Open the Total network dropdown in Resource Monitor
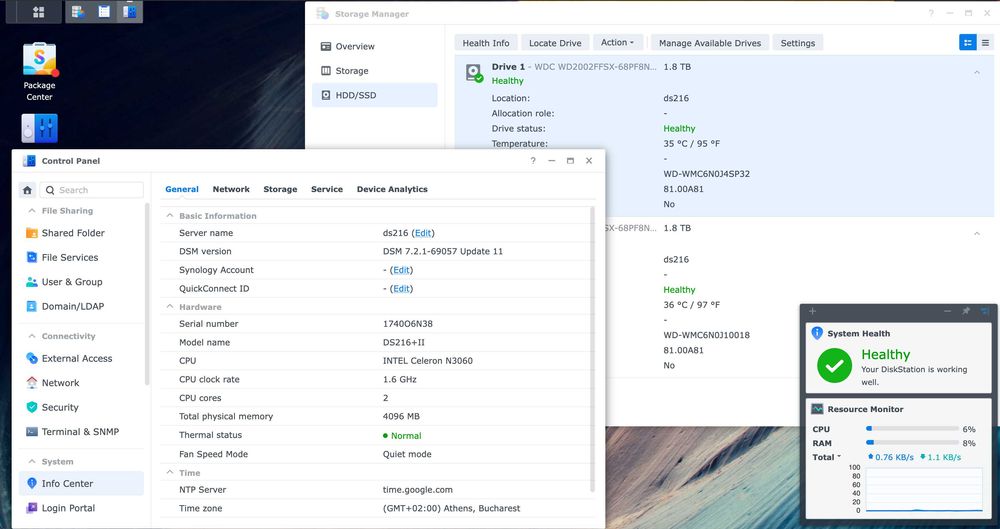 (x=827, y=457)
